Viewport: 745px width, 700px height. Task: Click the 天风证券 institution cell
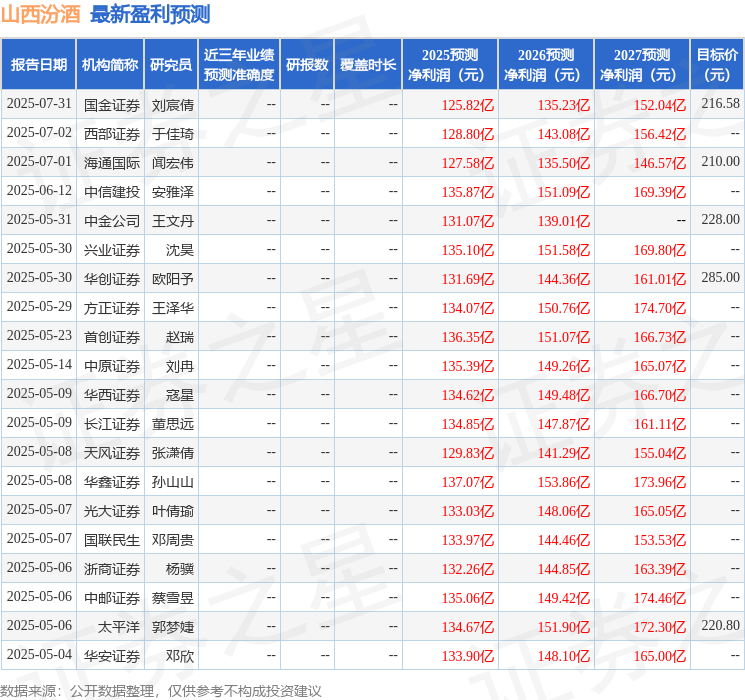pos(112,453)
